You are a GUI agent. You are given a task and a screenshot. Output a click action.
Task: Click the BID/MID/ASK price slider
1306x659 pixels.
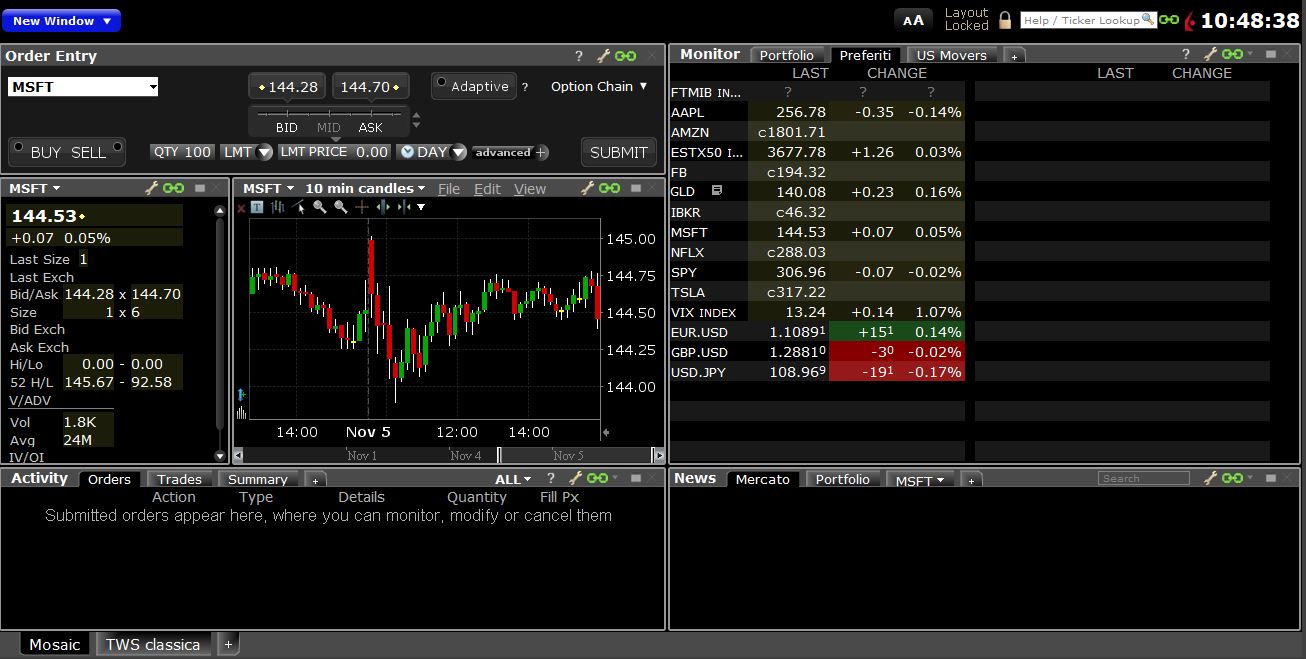pos(329,120)
